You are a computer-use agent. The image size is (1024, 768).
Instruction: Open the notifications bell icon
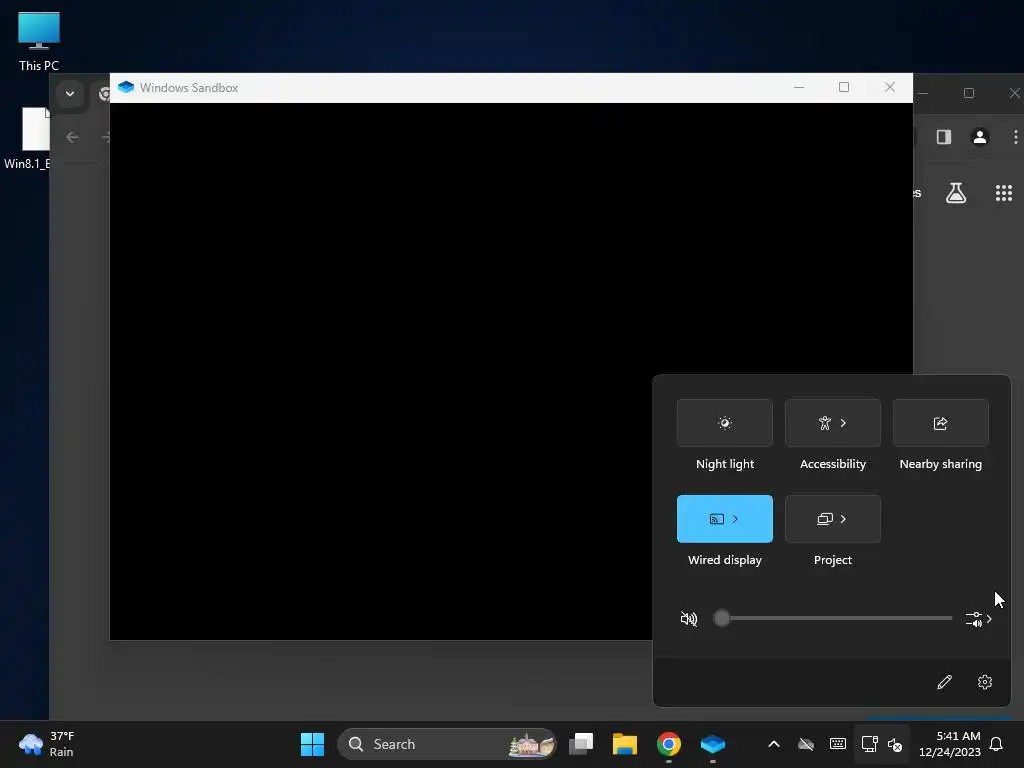[997, 744]
